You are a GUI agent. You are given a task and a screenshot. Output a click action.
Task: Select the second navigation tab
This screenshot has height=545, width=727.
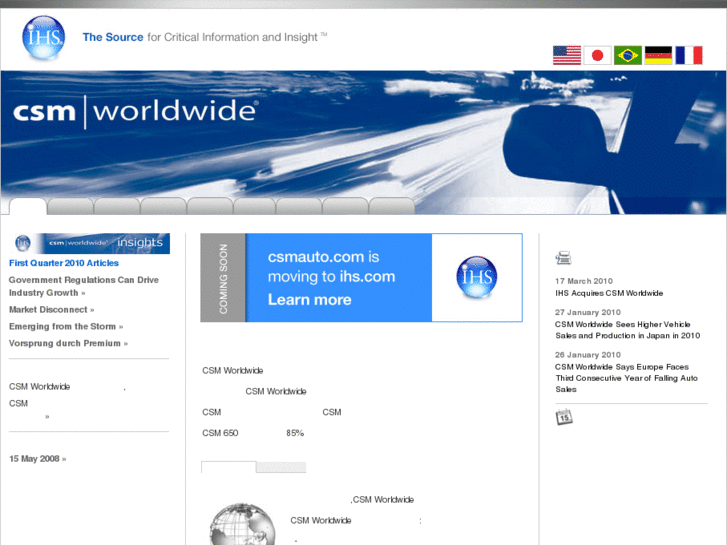(70, 206)
